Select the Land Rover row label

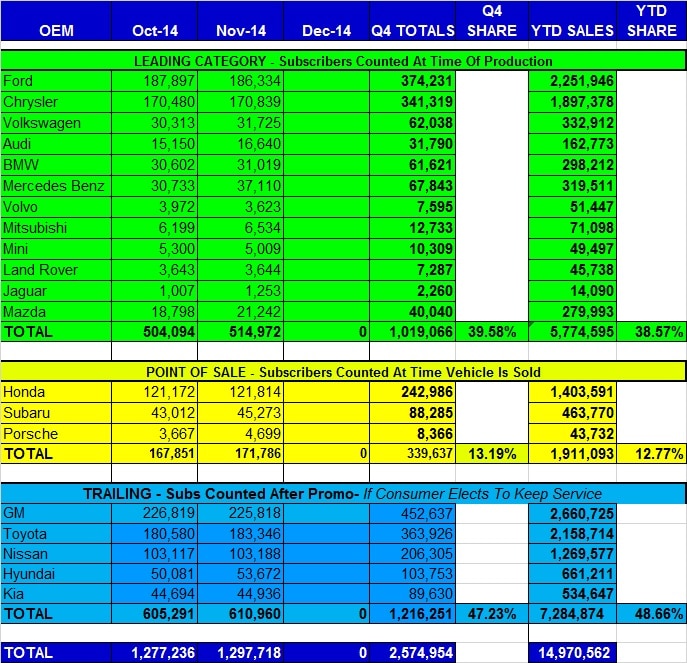tap(56, 270)
